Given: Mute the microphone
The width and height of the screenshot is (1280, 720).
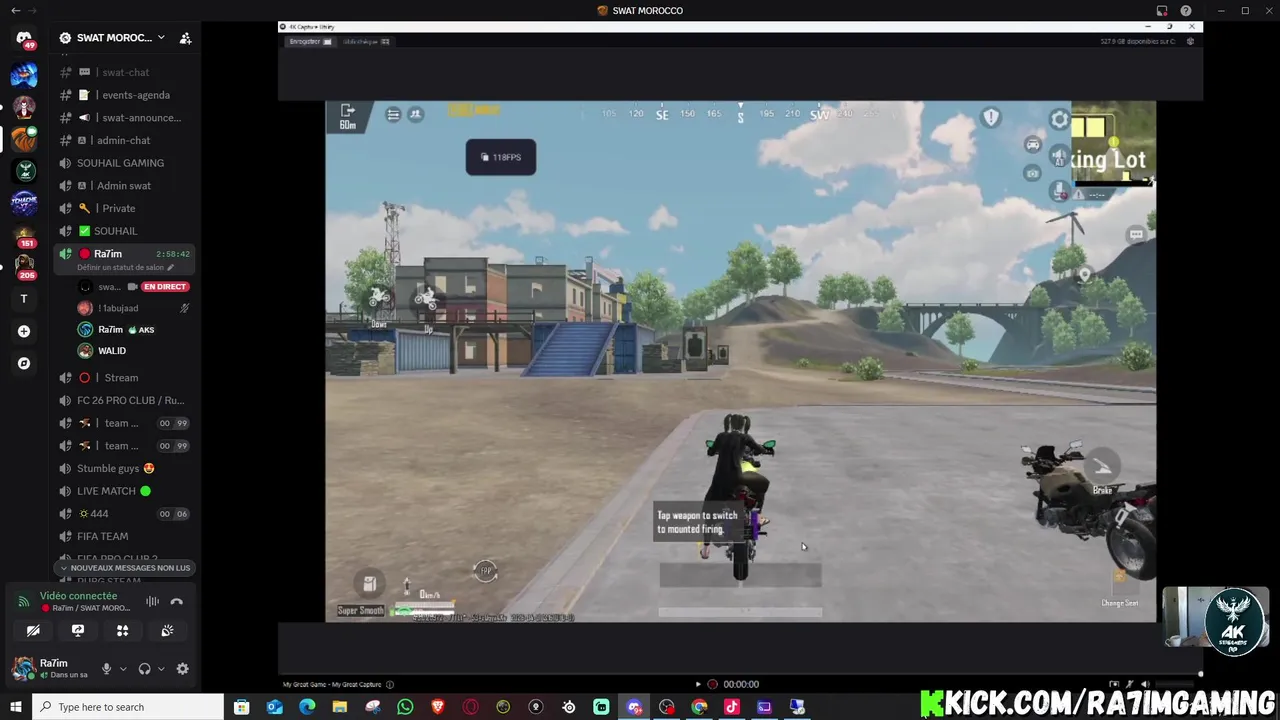Looking at the screenshot, I should [106, 669].
